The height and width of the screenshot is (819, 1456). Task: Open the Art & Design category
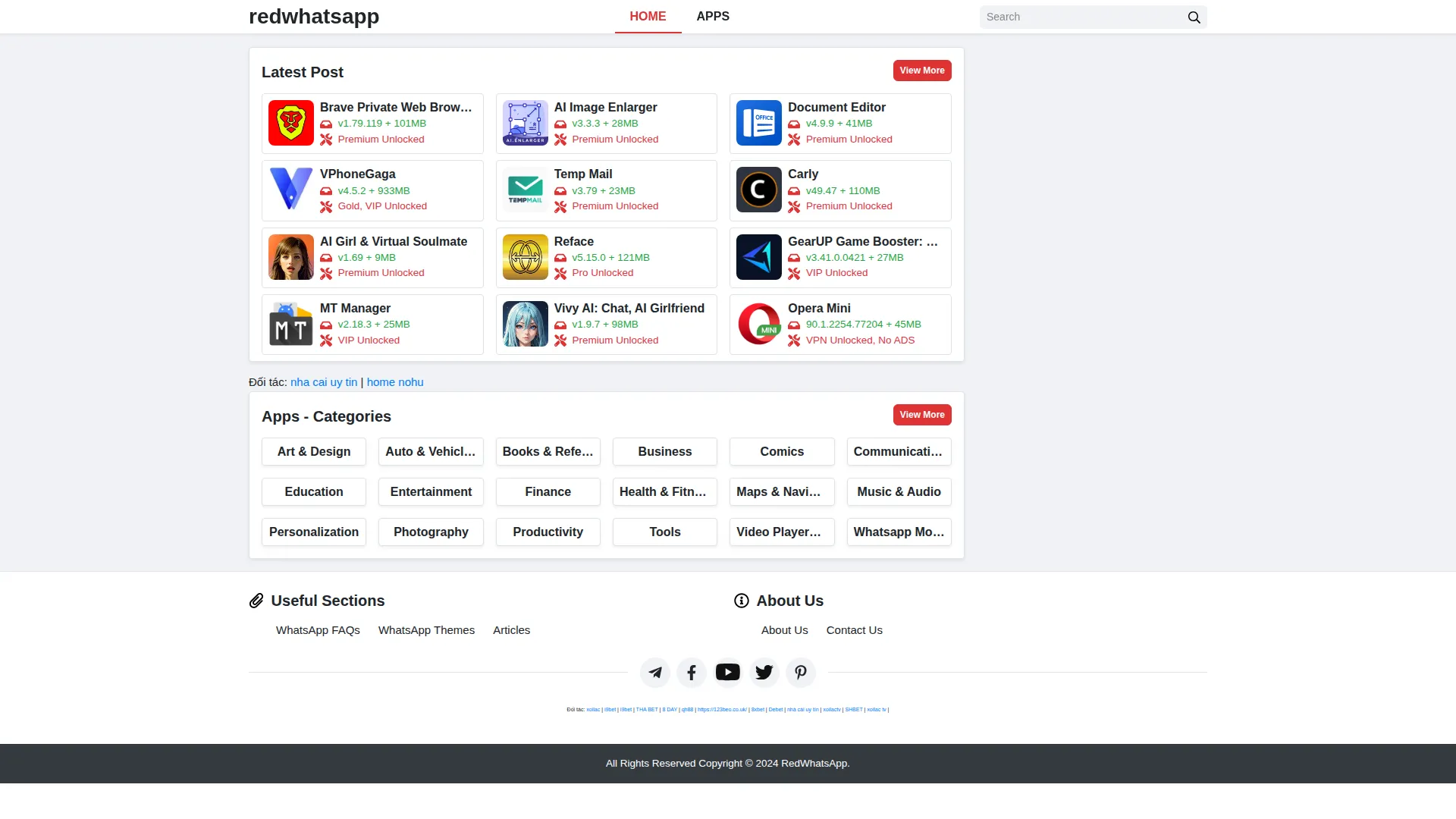tap(314, 451)
